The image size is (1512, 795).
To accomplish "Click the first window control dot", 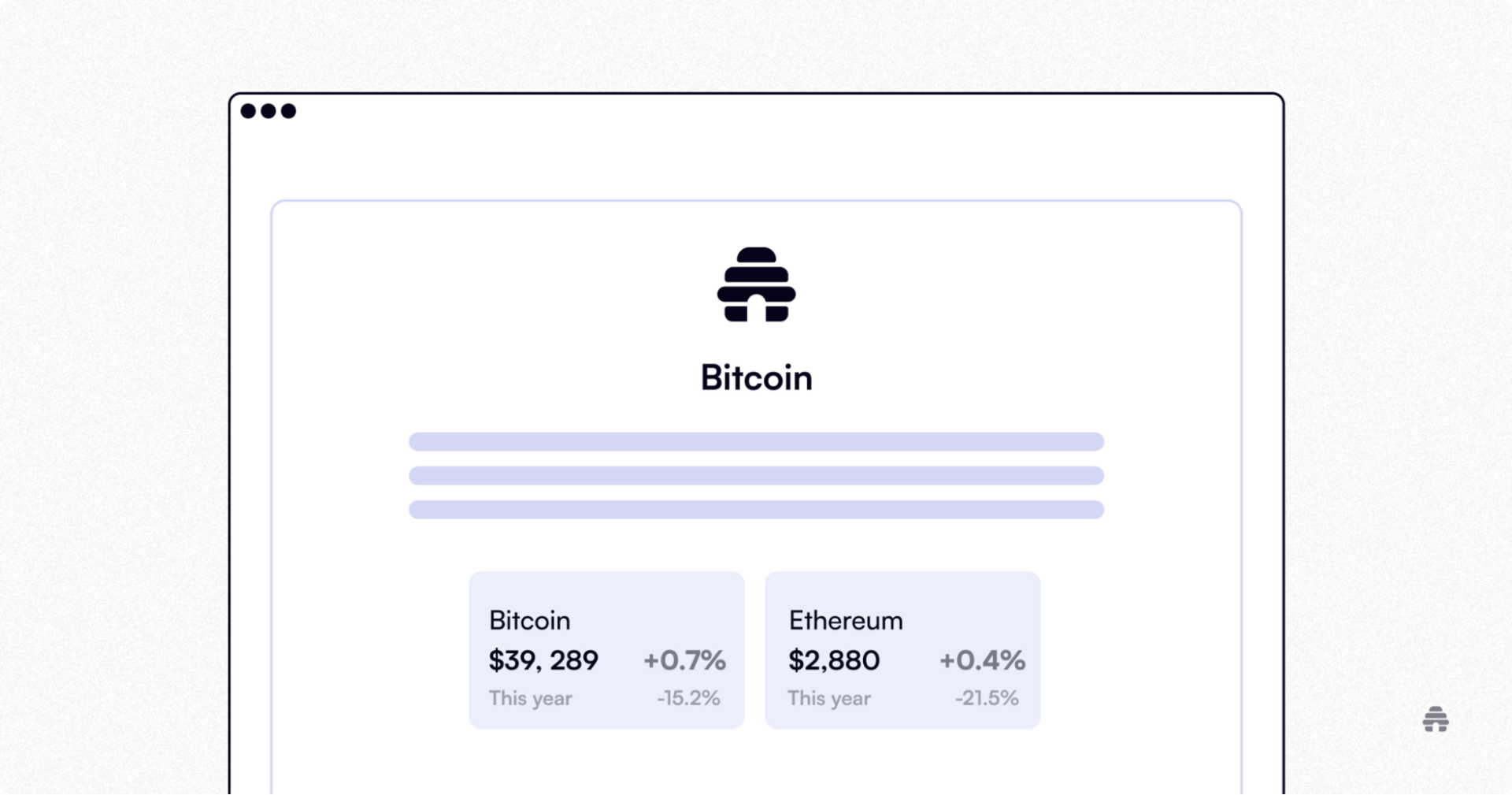I will 248,111.
